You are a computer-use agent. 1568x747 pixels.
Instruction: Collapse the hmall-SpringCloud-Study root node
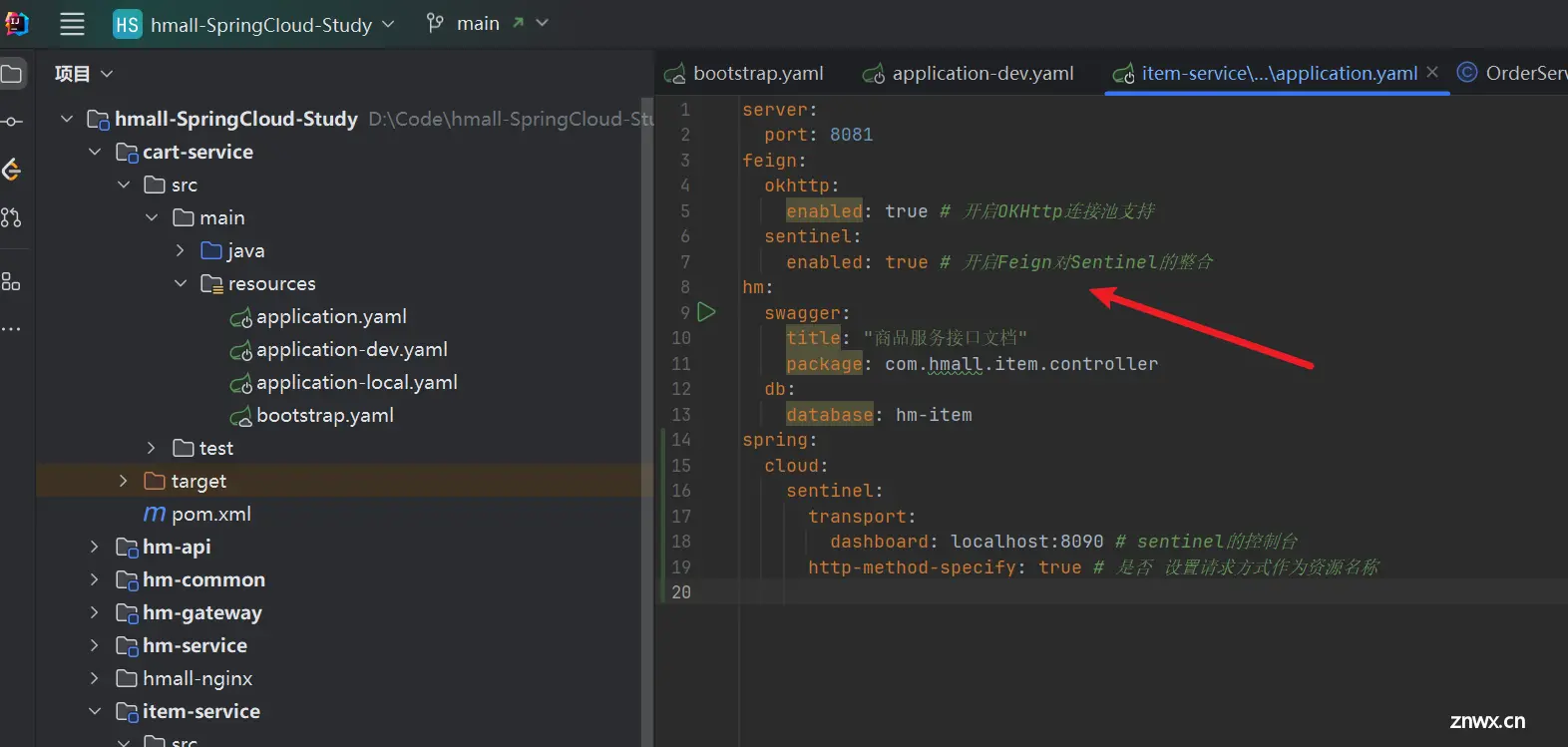pos(67,119)
